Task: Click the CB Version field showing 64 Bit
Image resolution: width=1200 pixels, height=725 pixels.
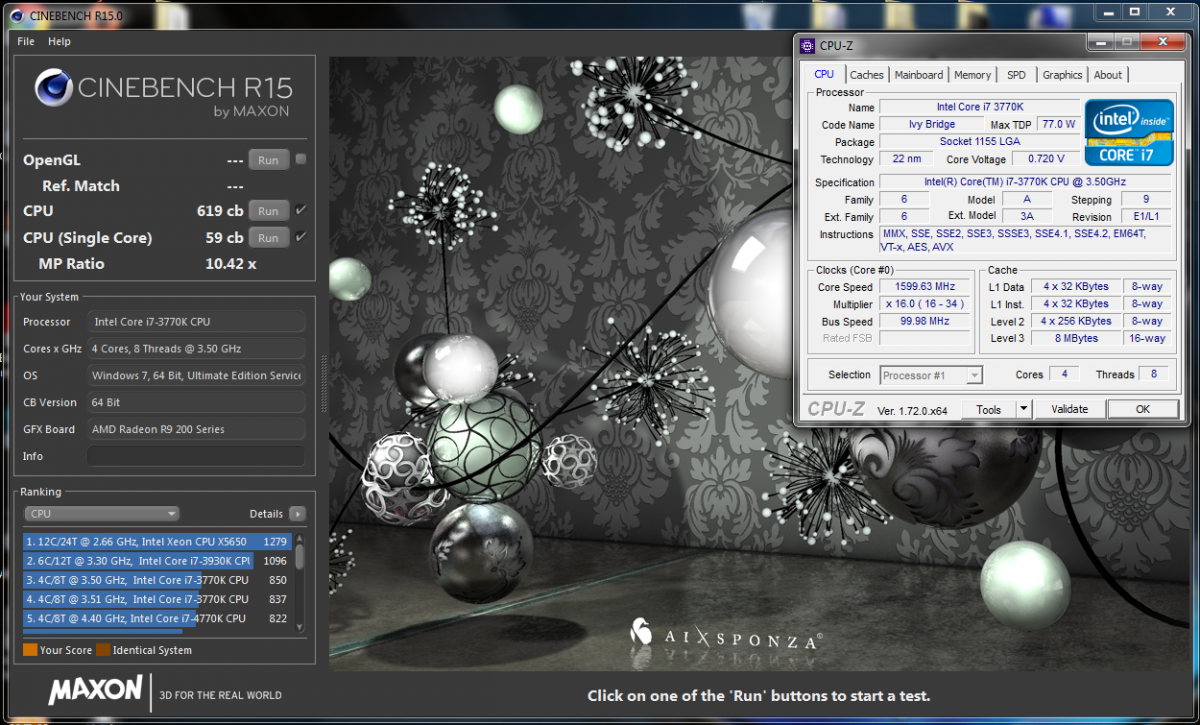Action: click(195, 402)
